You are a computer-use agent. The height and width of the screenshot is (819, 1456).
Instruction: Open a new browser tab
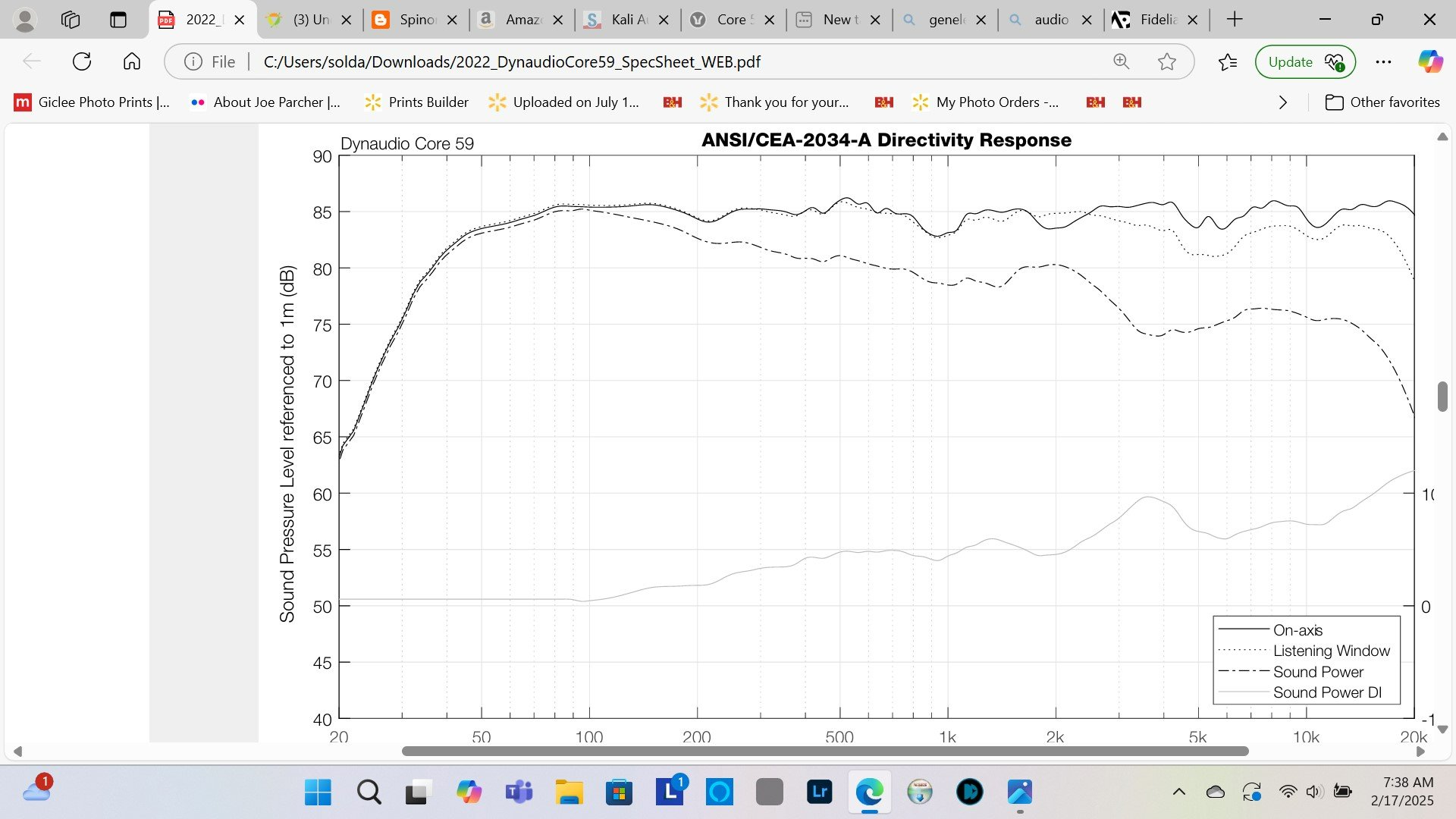[x=1235, y=20]
